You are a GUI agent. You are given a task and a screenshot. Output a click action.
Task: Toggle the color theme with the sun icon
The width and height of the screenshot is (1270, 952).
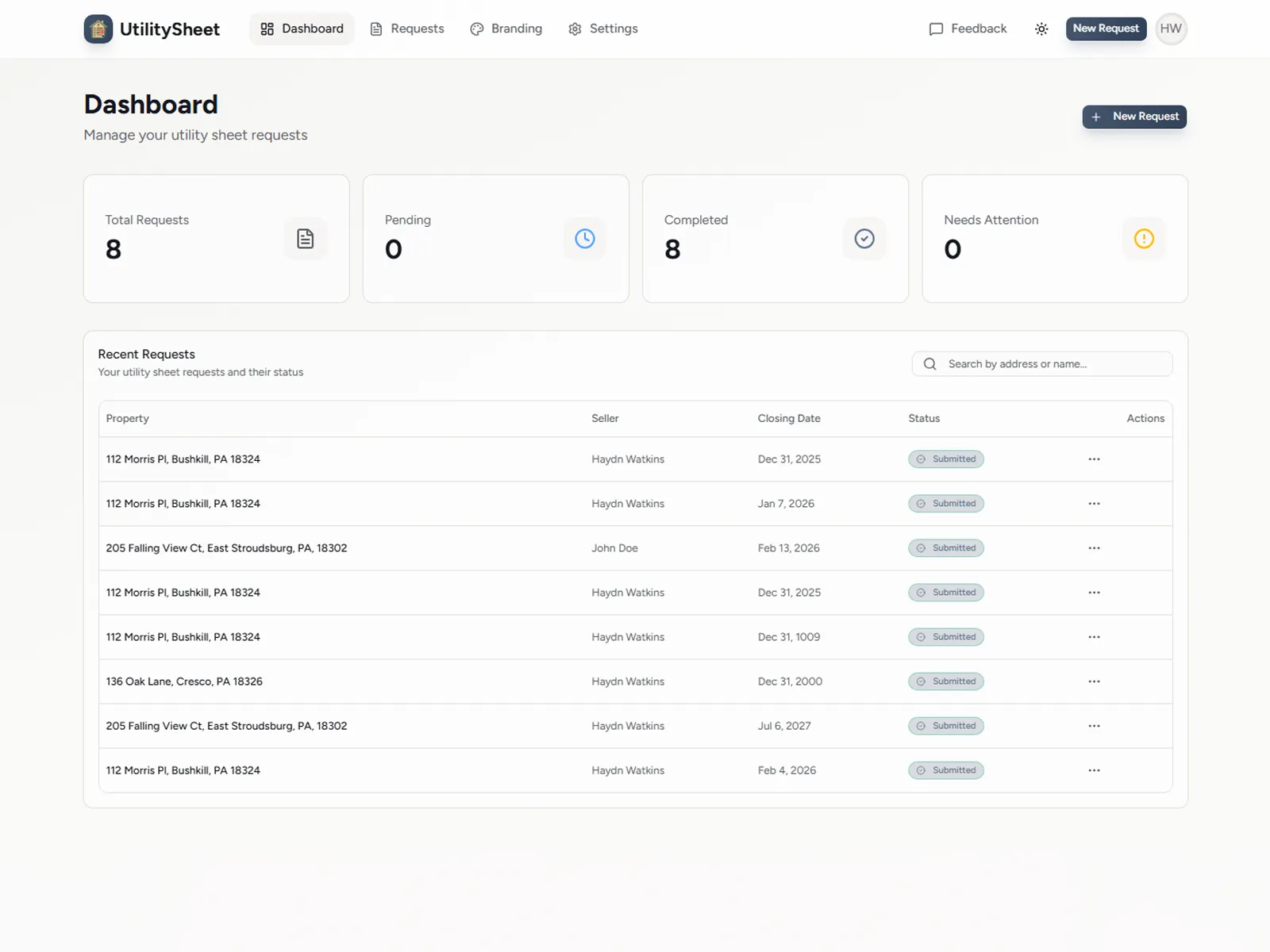tap(1041, 29)
